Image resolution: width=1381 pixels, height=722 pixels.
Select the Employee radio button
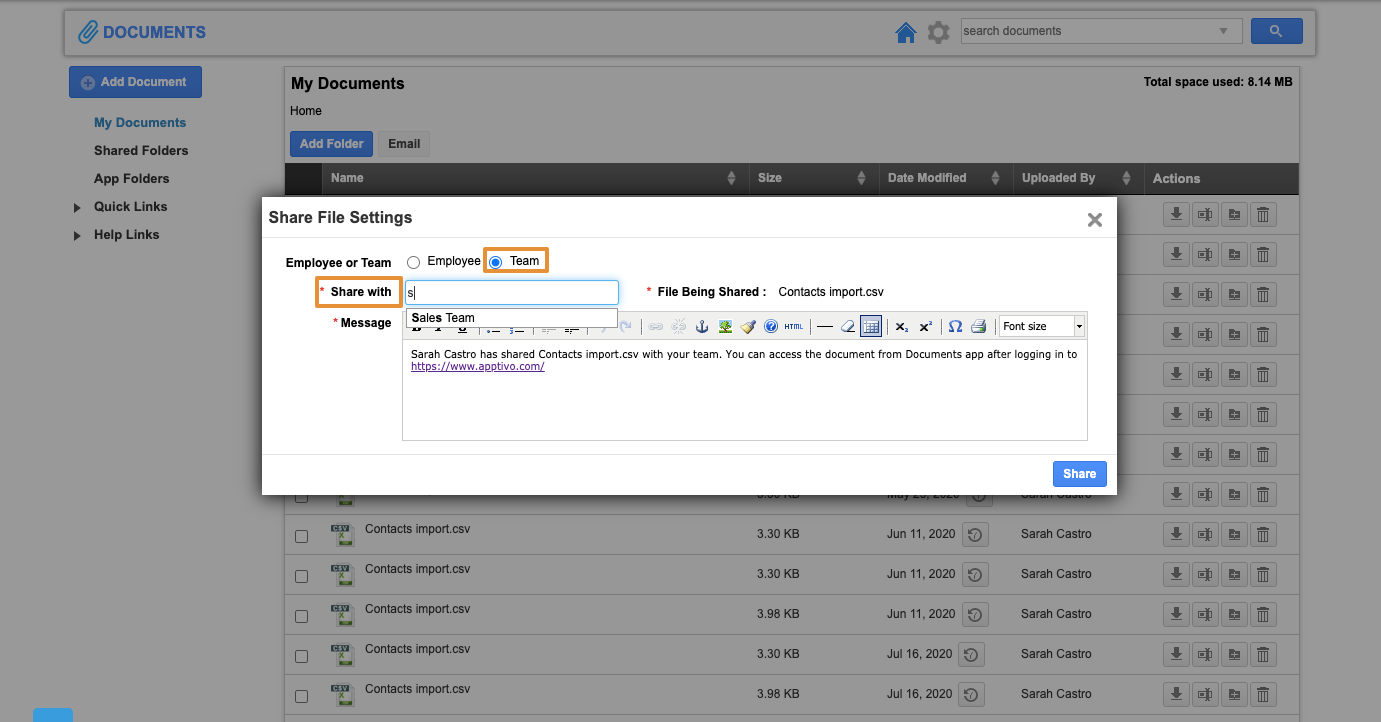pos(413,262)
